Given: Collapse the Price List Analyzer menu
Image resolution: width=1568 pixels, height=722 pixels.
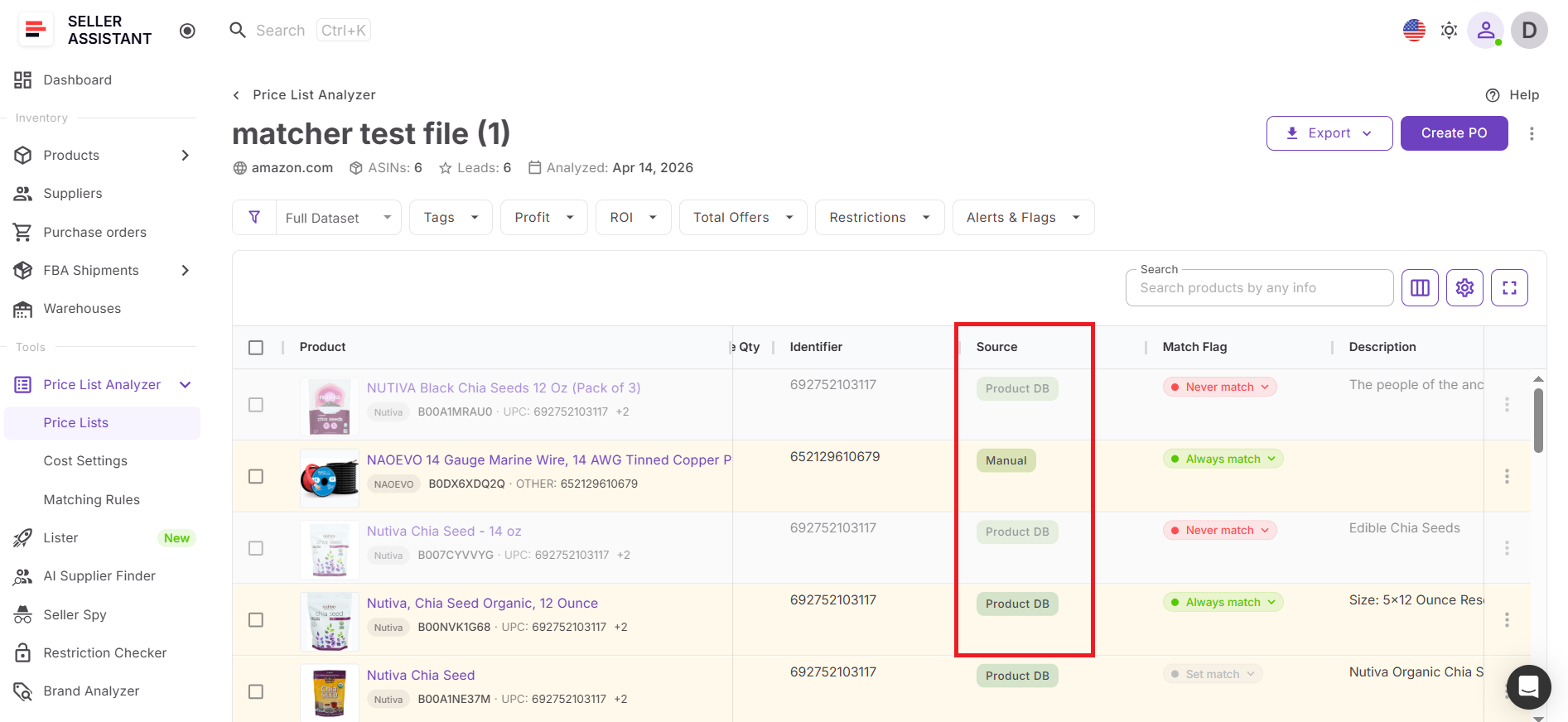Looking at the screenshot, I should coord(186,385).
